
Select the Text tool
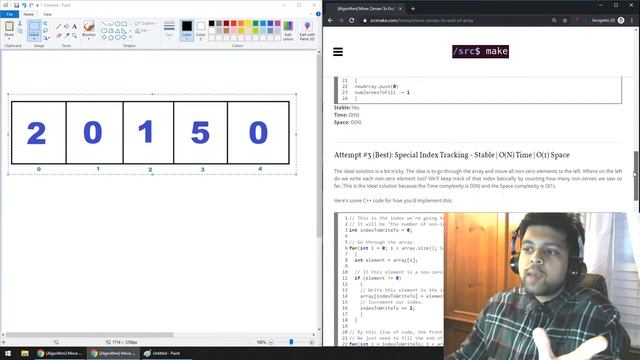click(74, 27)
